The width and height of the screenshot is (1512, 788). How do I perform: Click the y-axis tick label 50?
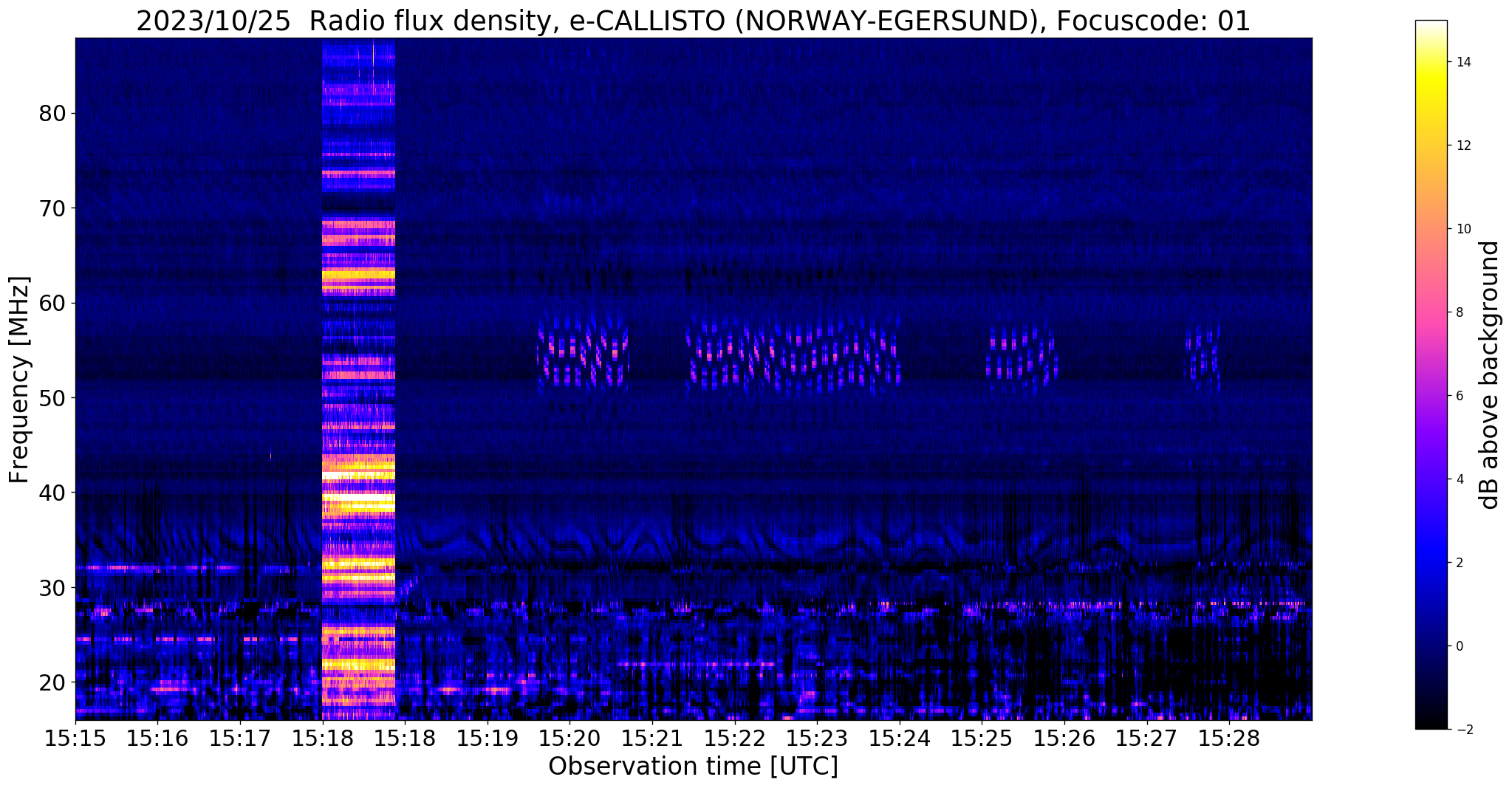point(52,398)
